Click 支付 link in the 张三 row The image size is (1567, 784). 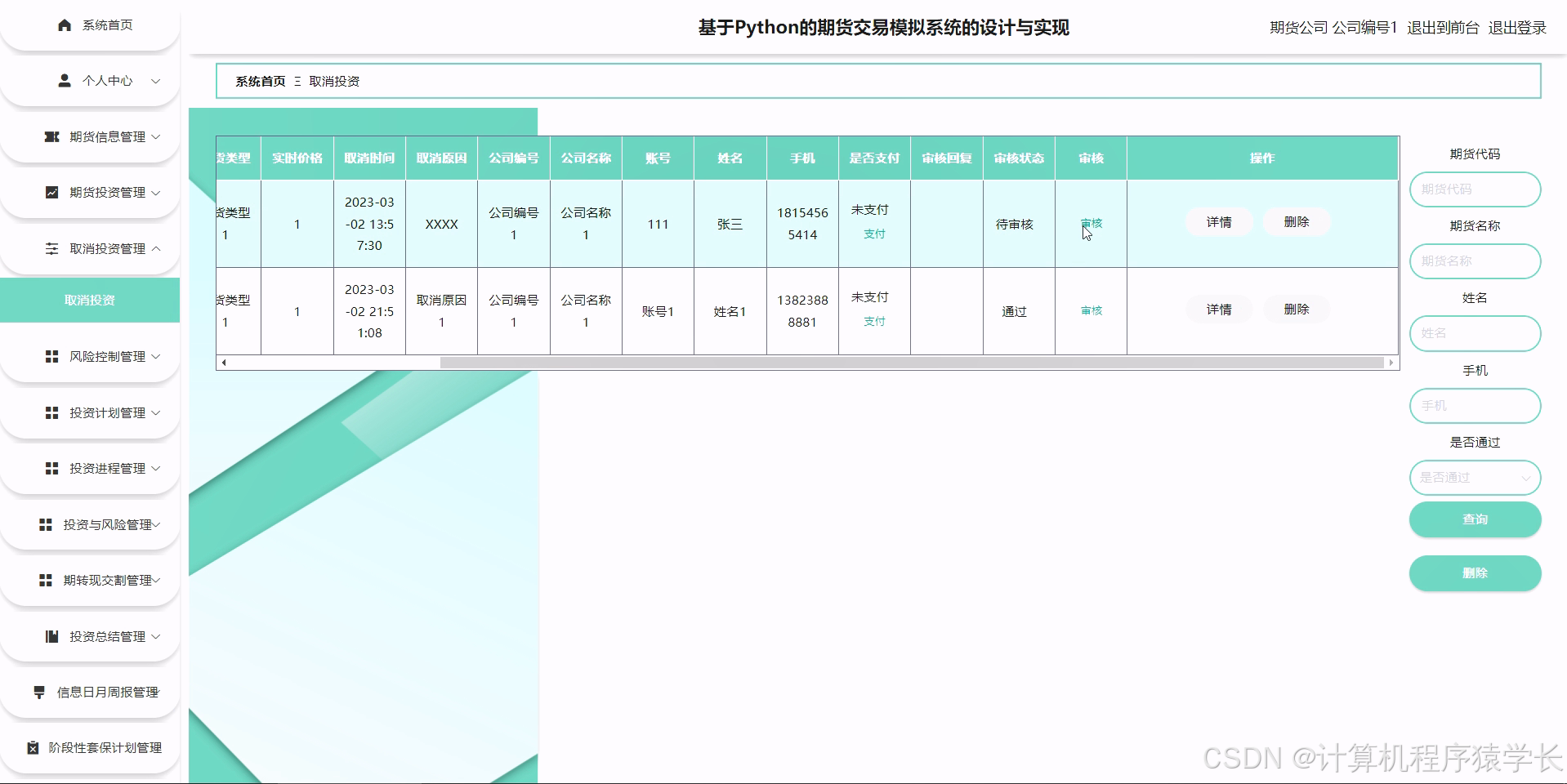[x=874, y=234]
